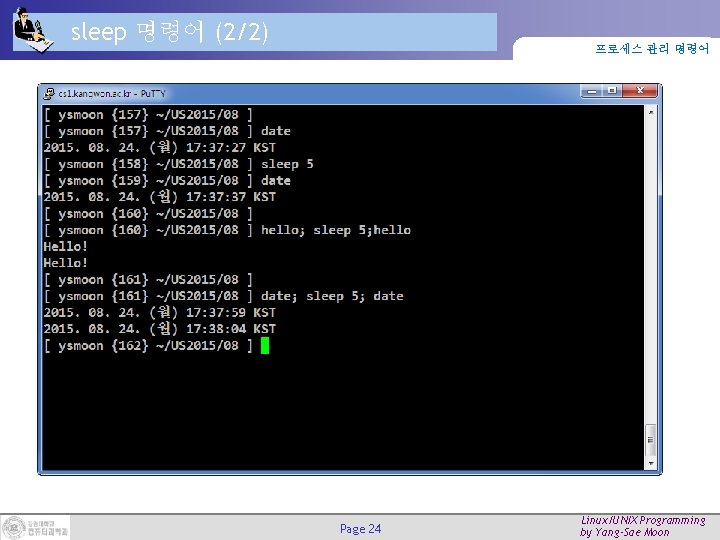Click the slide title 'sleep 명령어 (2/2)'
720x540 pixels.
pyautogui.click(x=169, y=32)
